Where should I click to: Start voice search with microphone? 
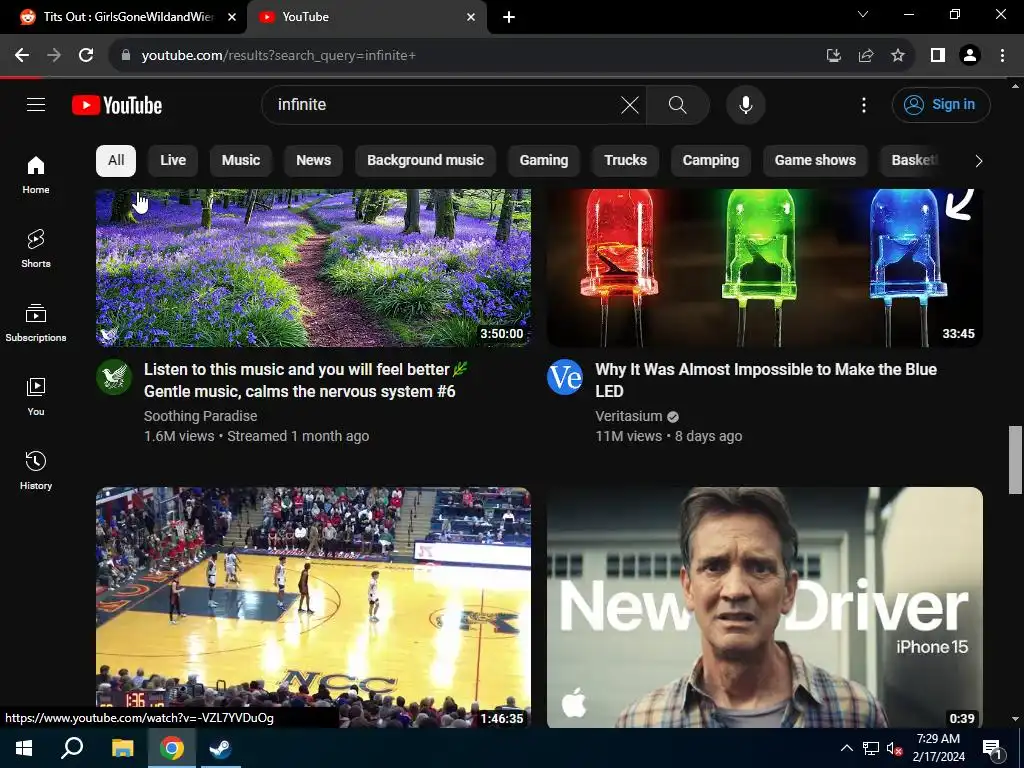pyautogui.click(x=745, y=104)
